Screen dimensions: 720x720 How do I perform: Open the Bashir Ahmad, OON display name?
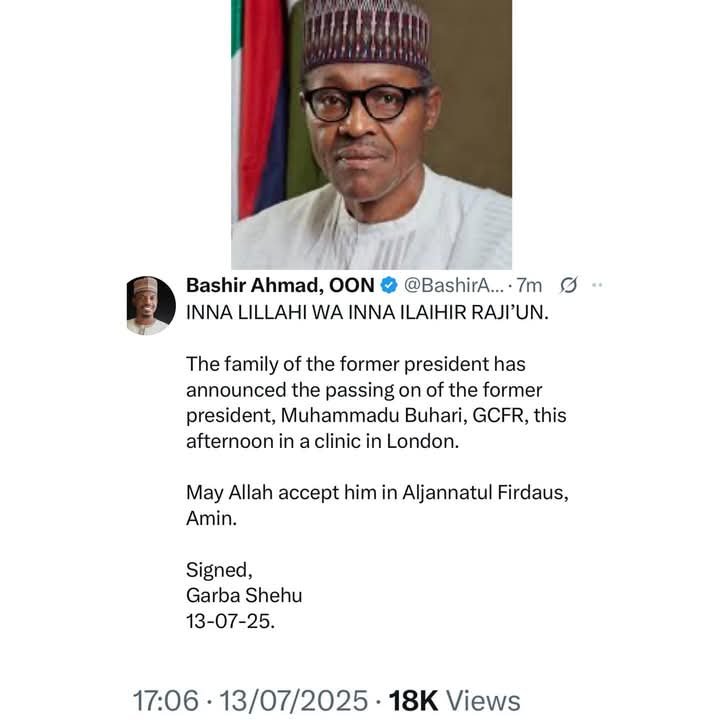coord(280,286)
